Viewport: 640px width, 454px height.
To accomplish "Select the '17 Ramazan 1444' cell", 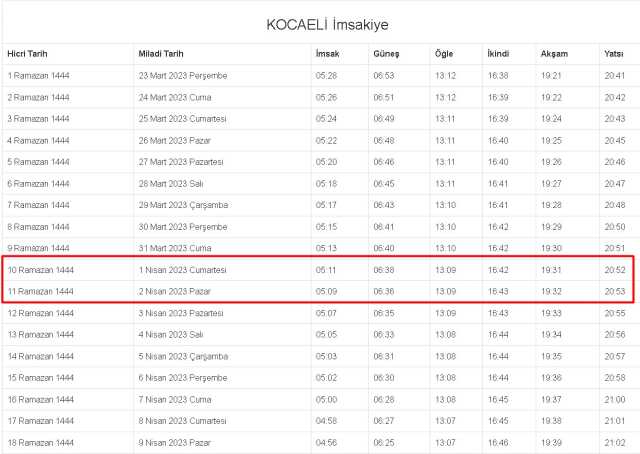I will (41, 421).
